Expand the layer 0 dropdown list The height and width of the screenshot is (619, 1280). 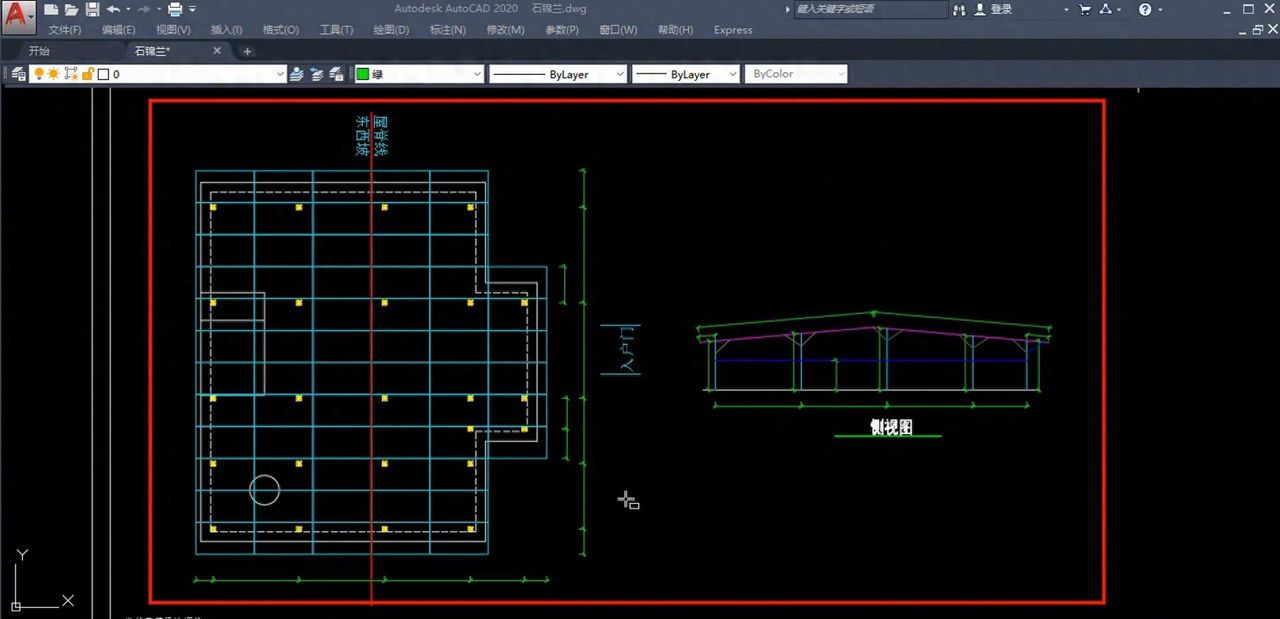[280, 74]
